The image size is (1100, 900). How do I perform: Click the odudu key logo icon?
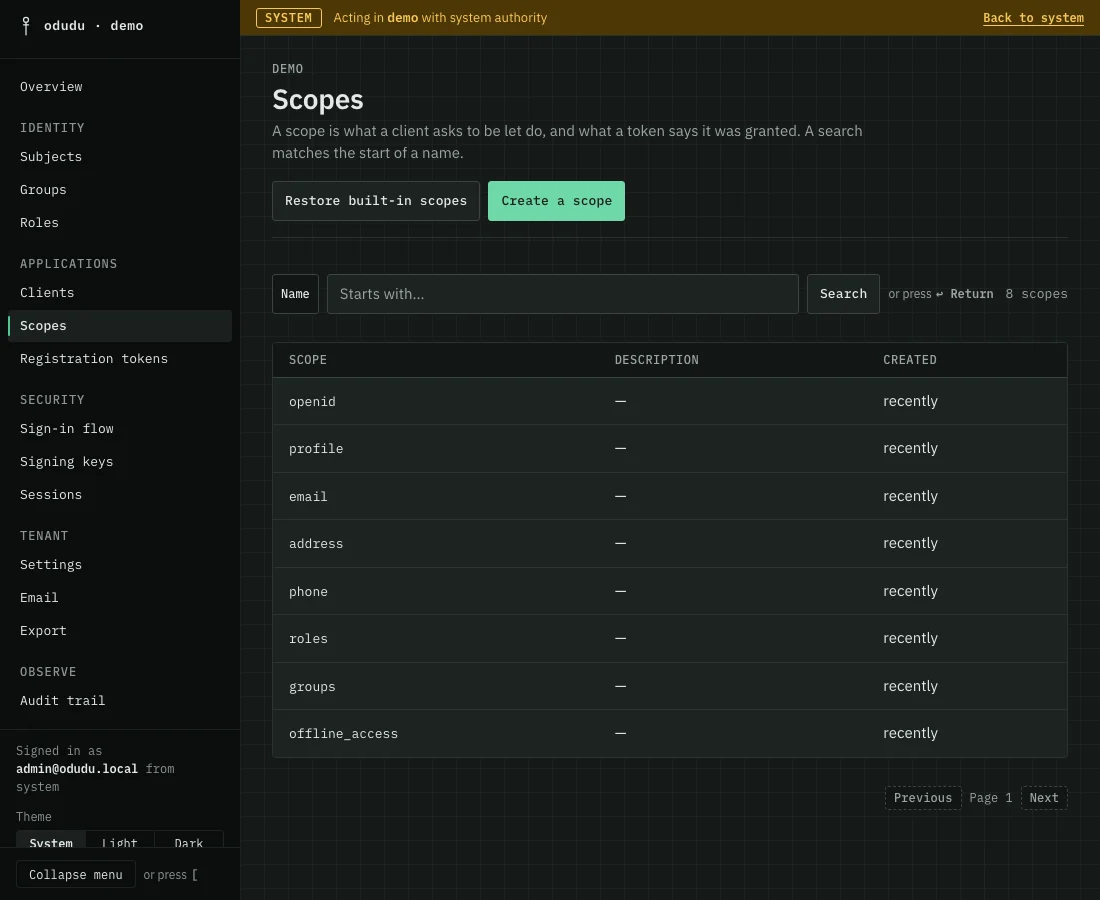click(x=26, y=26)
